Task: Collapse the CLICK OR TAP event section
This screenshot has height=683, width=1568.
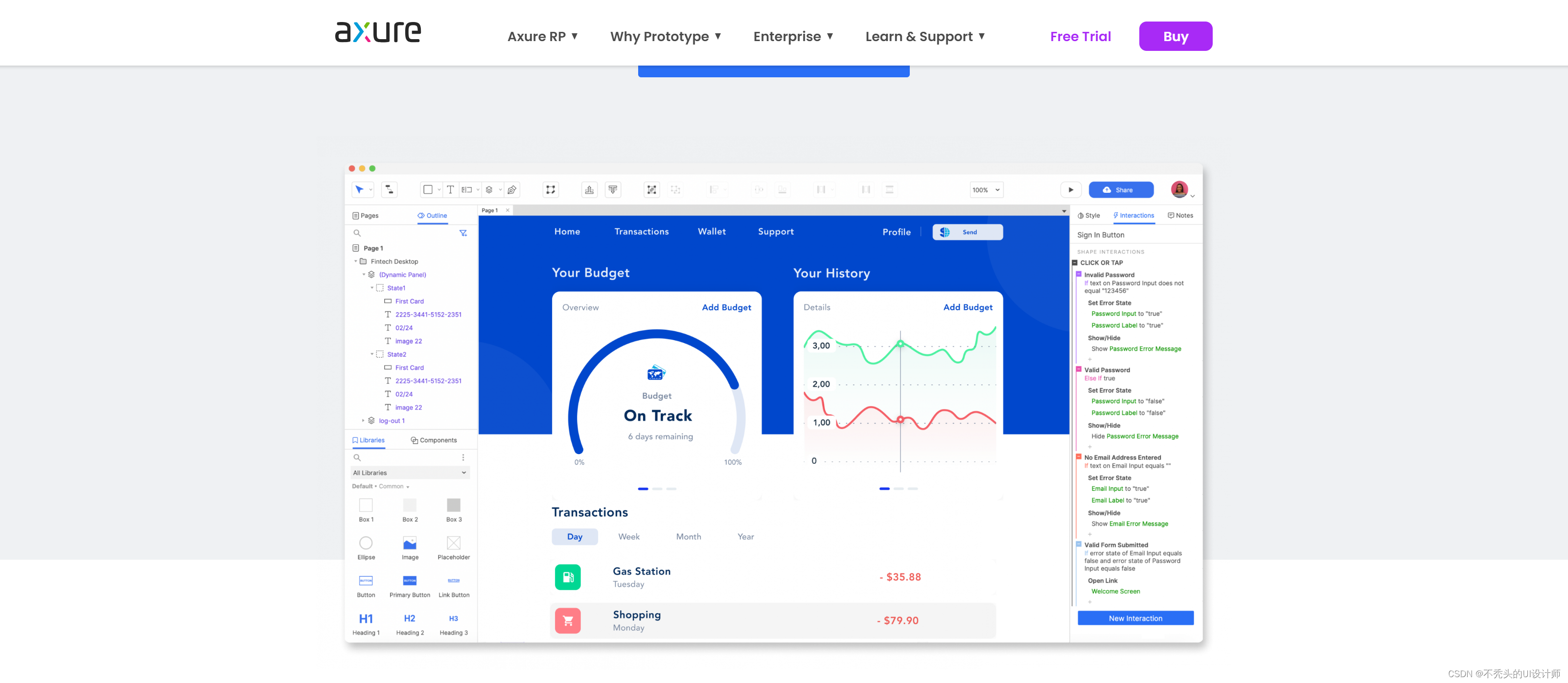Action: (x=1074, y=263)
